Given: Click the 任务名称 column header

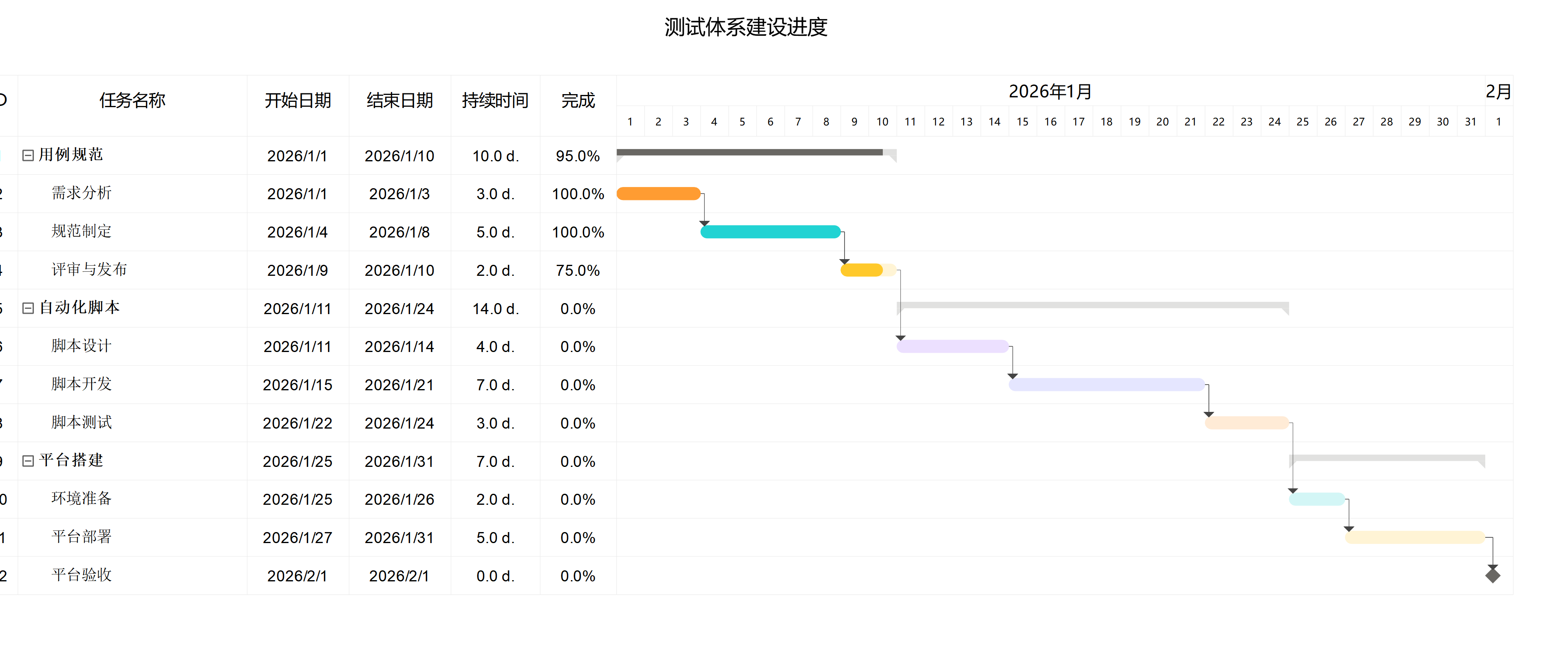Looking at the screenshot, I should tap(132, 100).
